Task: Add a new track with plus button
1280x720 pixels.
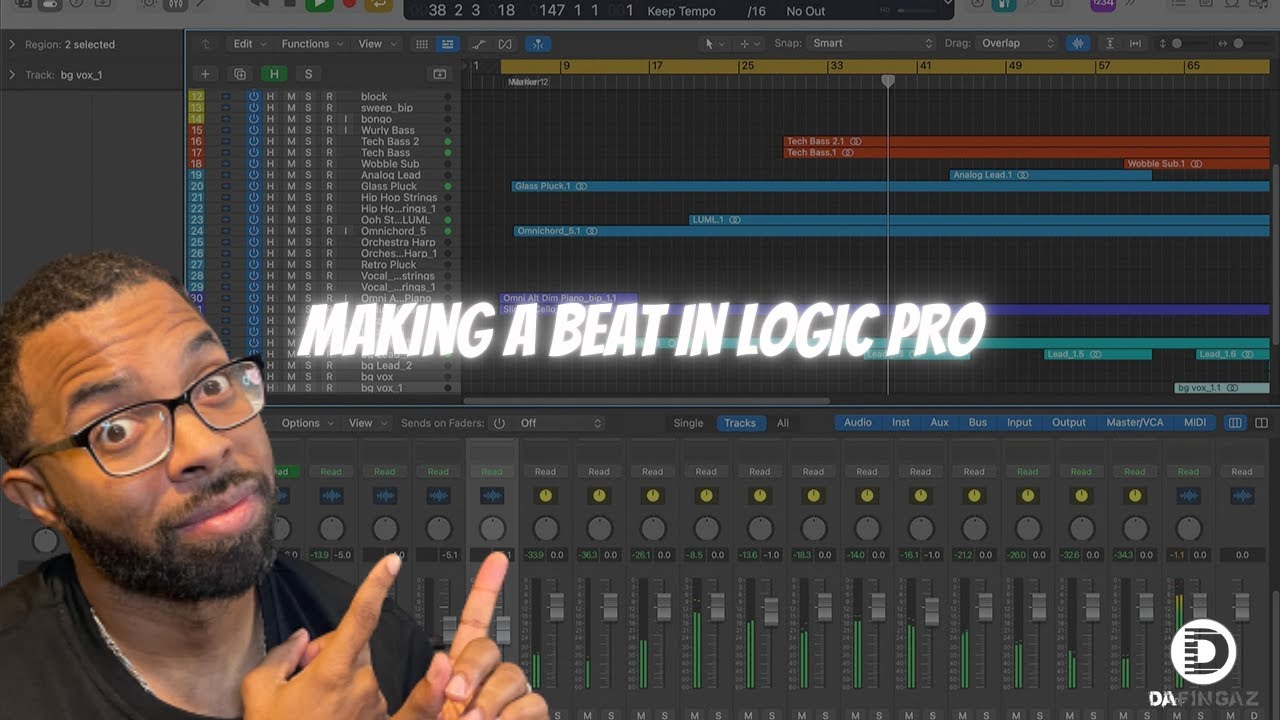Action: (205, 74)
